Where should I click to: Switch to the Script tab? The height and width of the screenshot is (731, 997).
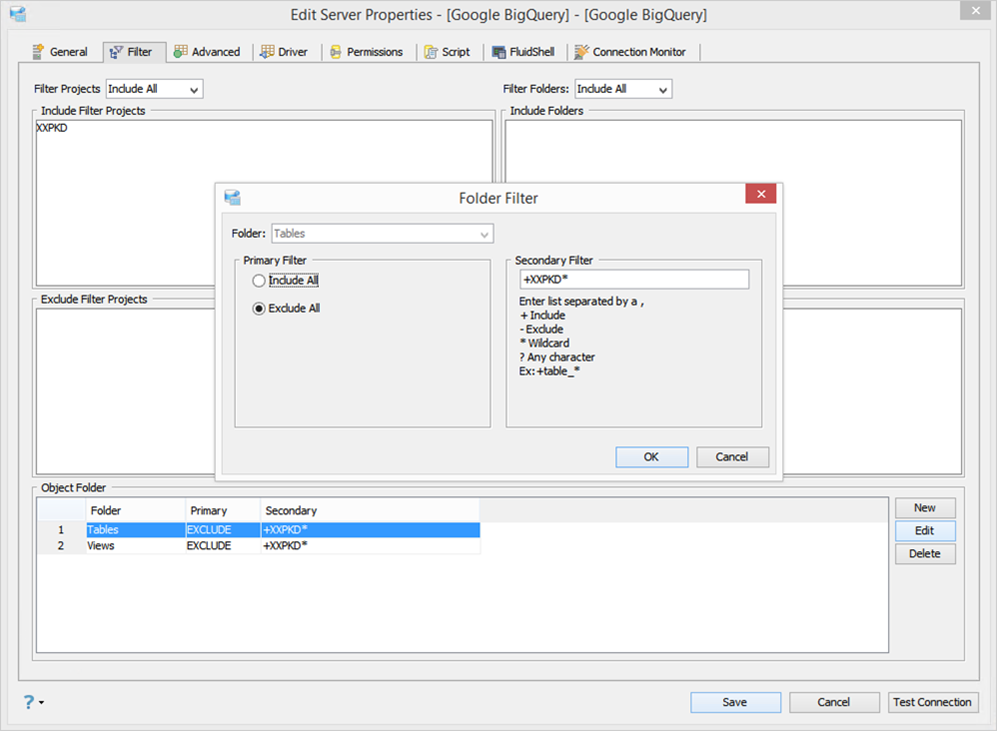pyautogui.click(x=448, y=52)
